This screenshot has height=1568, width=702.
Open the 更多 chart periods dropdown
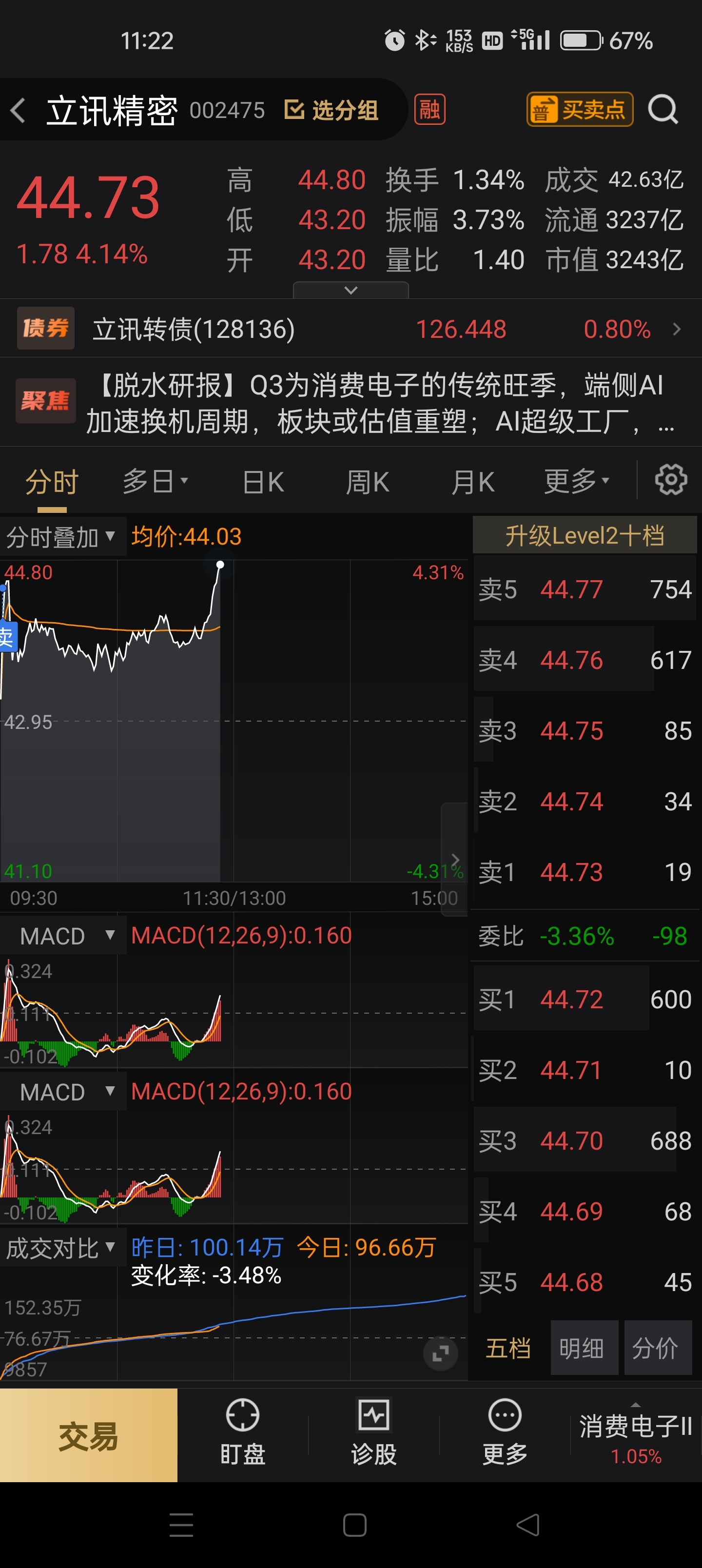577,482
